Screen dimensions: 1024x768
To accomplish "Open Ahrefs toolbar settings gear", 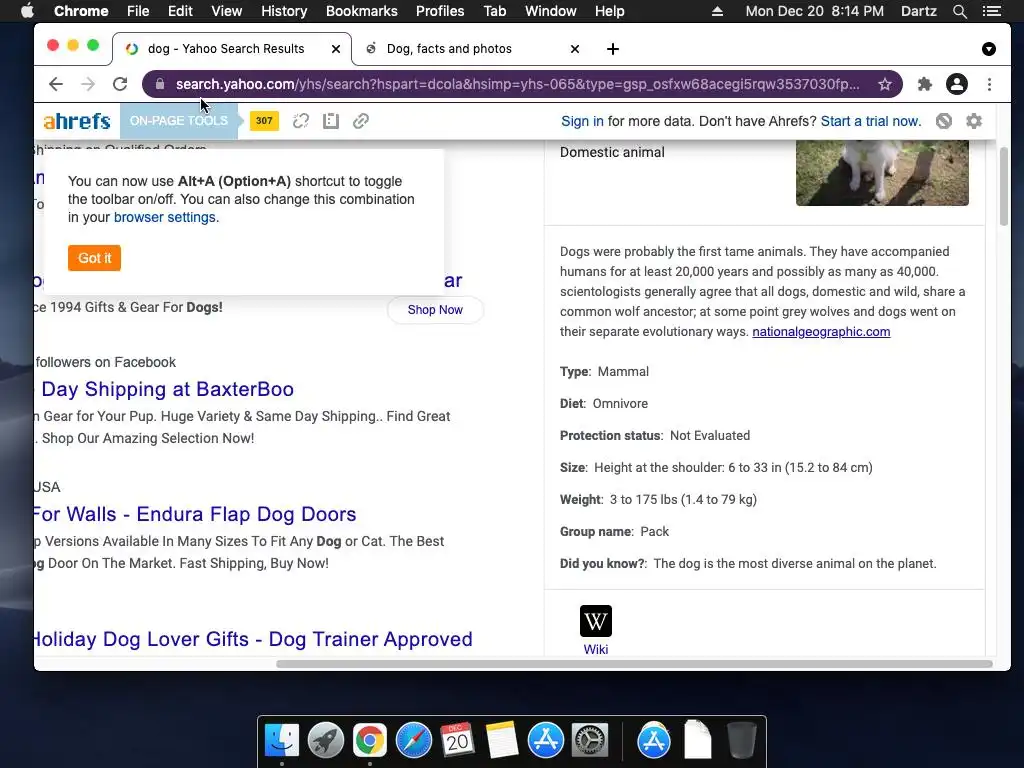I will [974, 121].
